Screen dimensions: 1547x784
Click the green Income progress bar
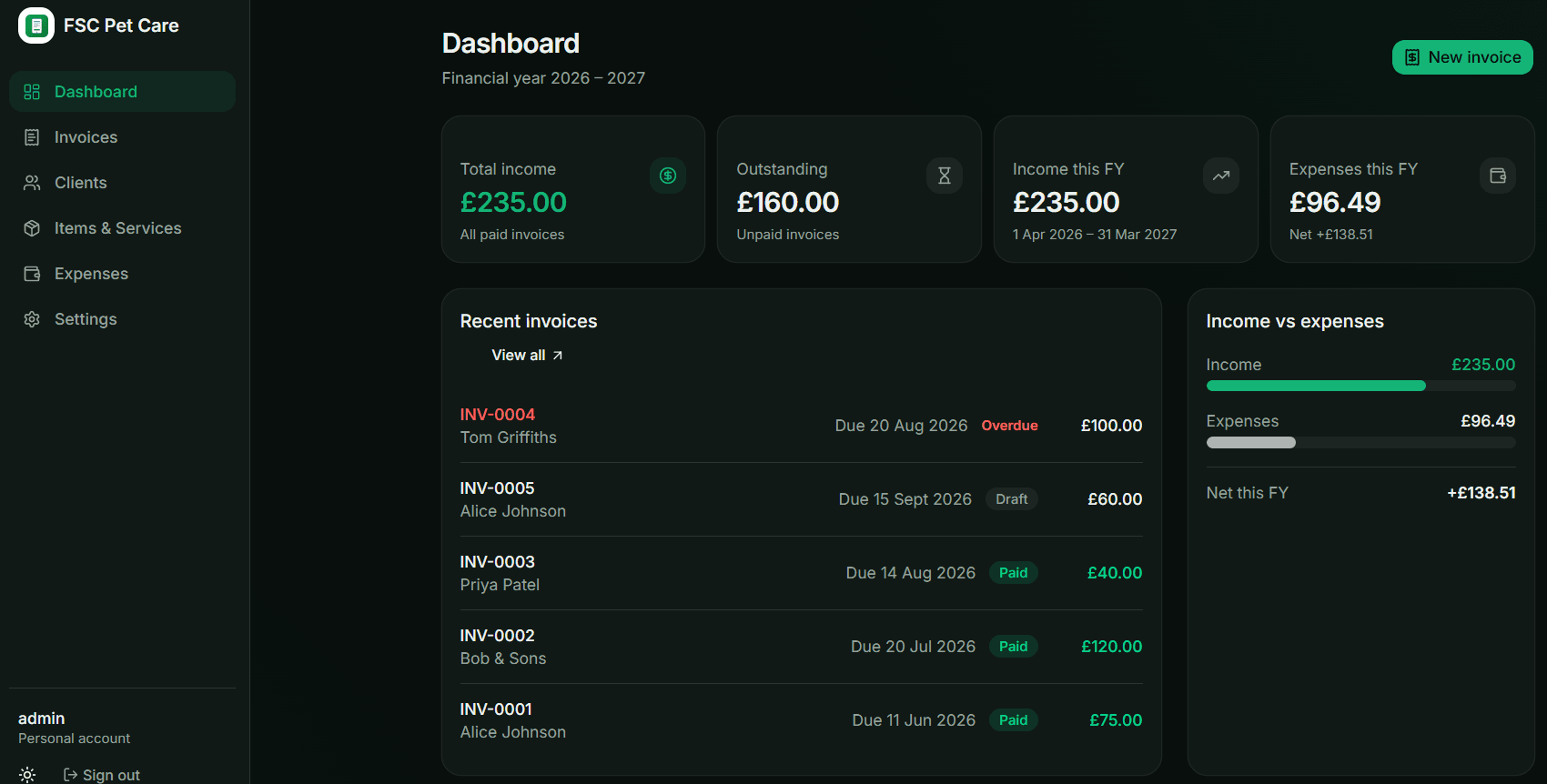[1316, 386]
